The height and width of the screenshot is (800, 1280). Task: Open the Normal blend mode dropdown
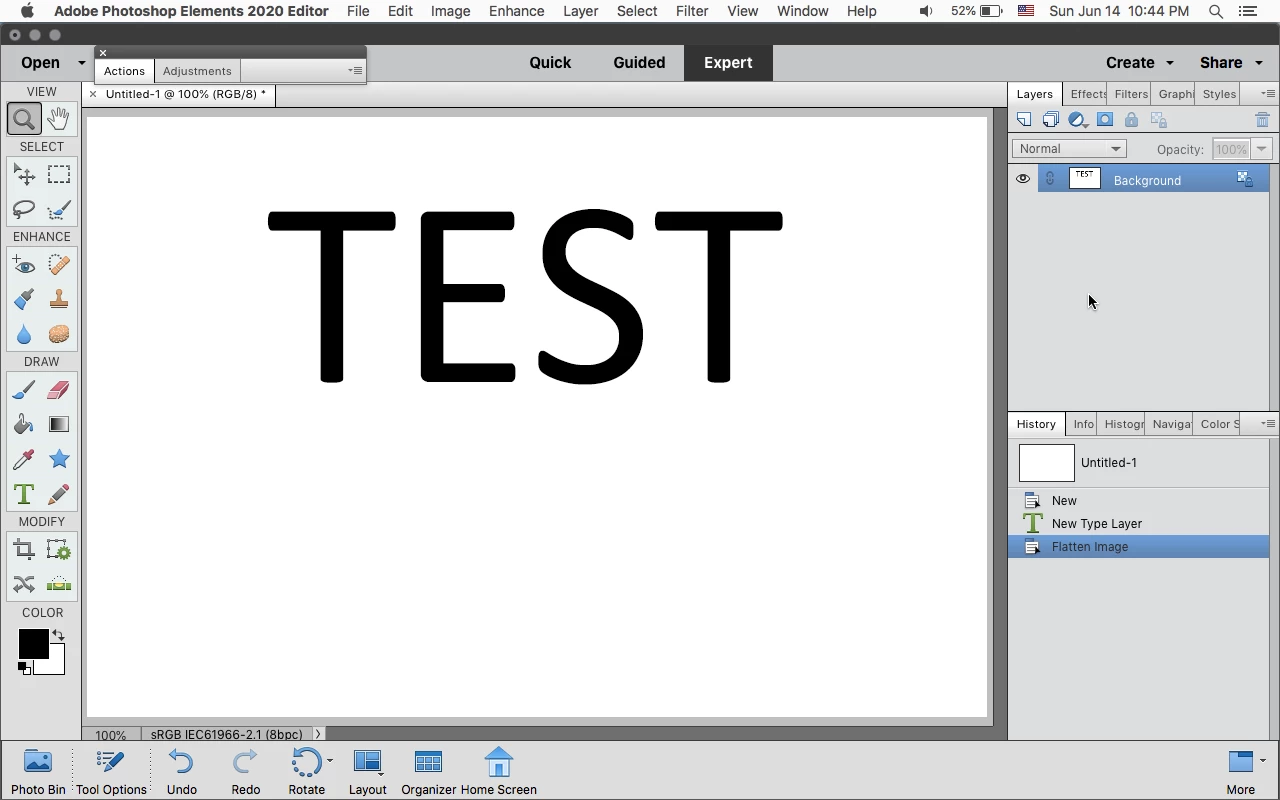(1069, 149)
